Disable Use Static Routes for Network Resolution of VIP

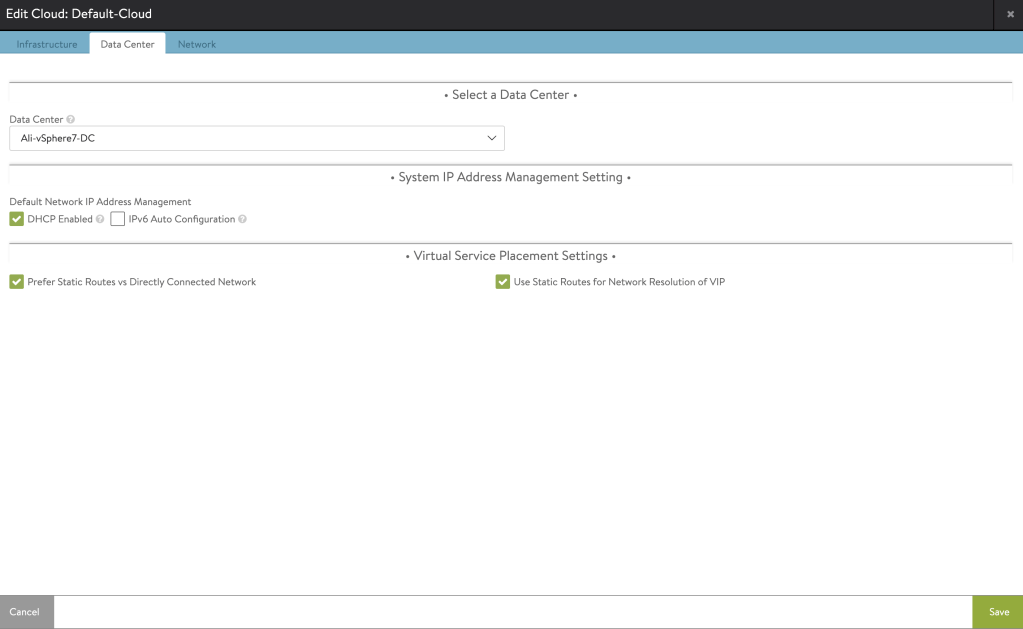tap(502, 282)
